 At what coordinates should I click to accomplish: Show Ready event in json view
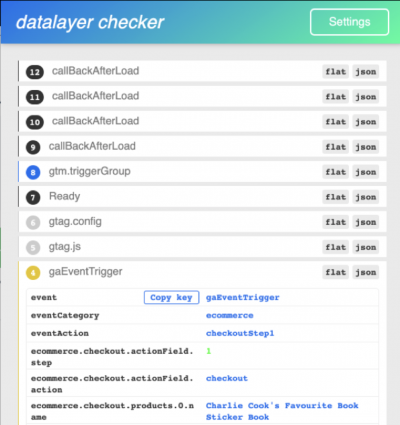click(x=366, y=197)
